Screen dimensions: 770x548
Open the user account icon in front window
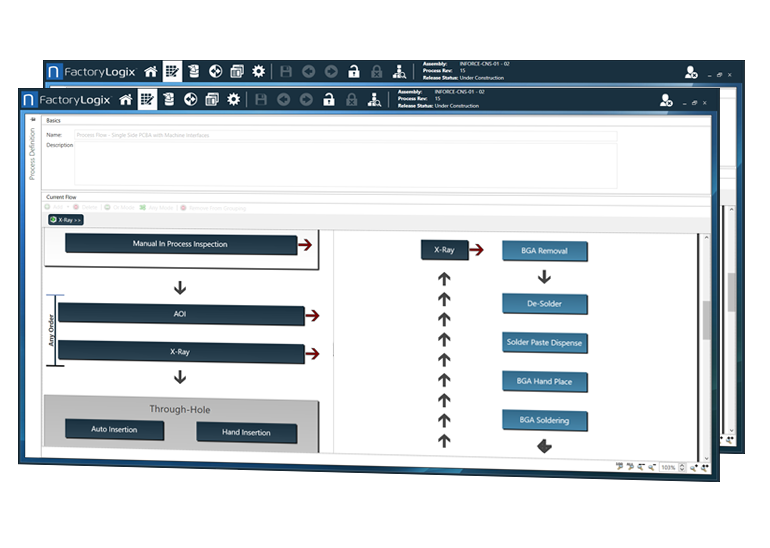(x=666, y=101)
